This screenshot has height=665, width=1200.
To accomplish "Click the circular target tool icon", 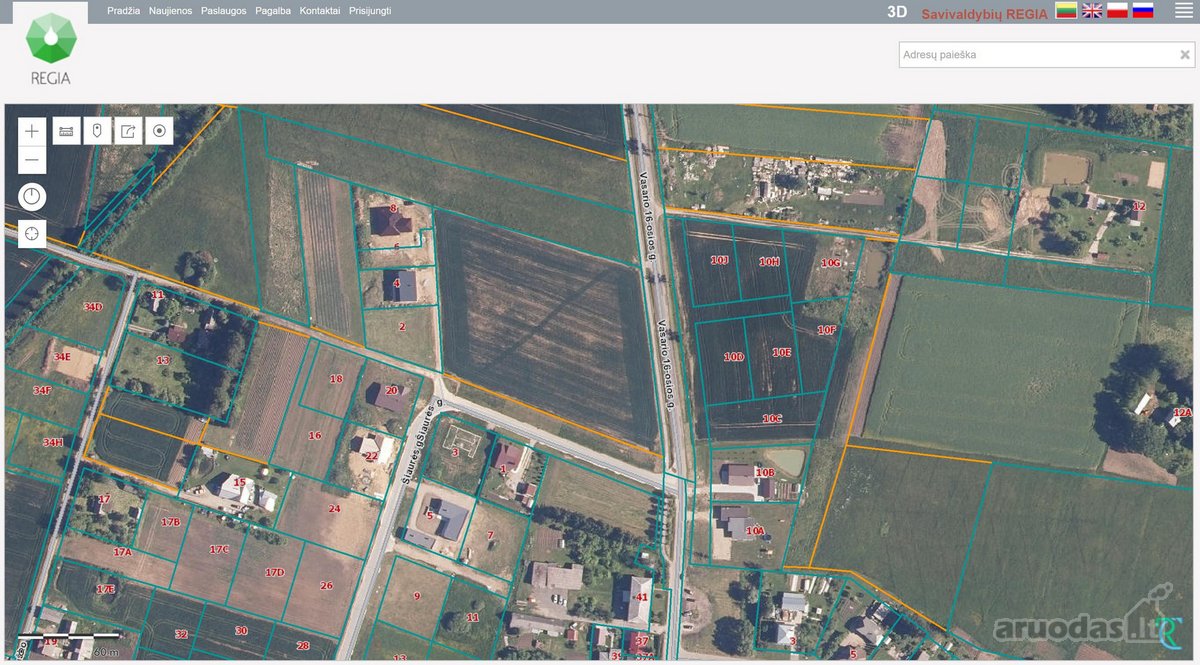I will [159, 131].
